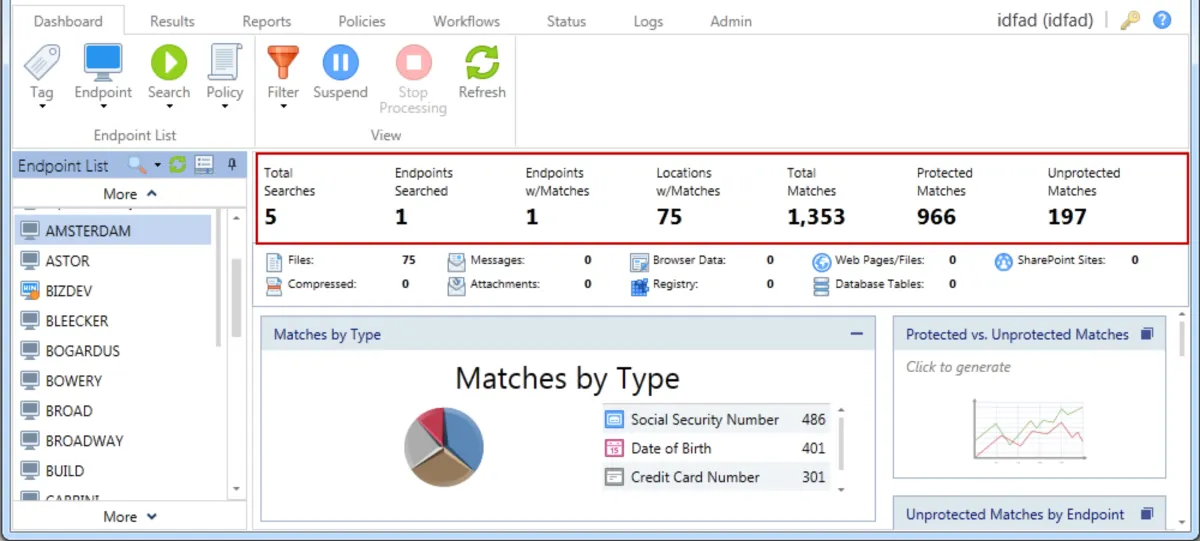The width and height of the screenshot is (1200, 541).
Task: Open the Logs tab
Action: coord(648,21)
